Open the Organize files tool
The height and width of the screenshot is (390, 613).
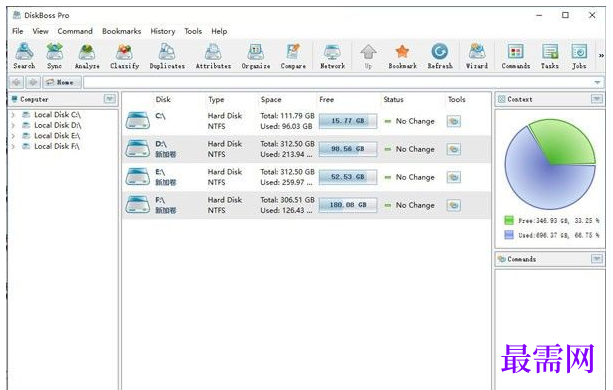pyautogui.click(x=256, y=56)
